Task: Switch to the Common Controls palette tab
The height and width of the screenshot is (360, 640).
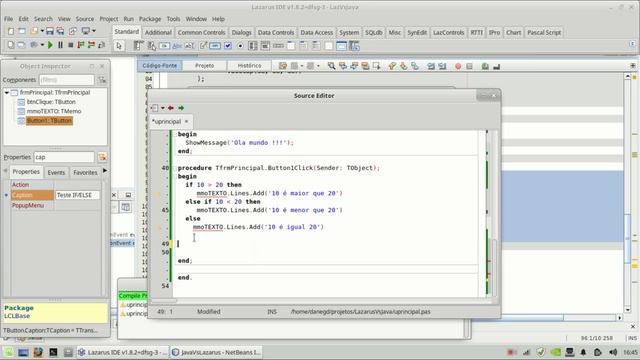Action: click(201, 32)
